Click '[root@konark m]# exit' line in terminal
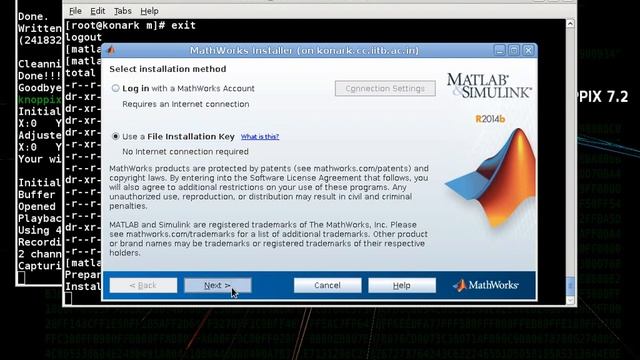 pos(131,25)
